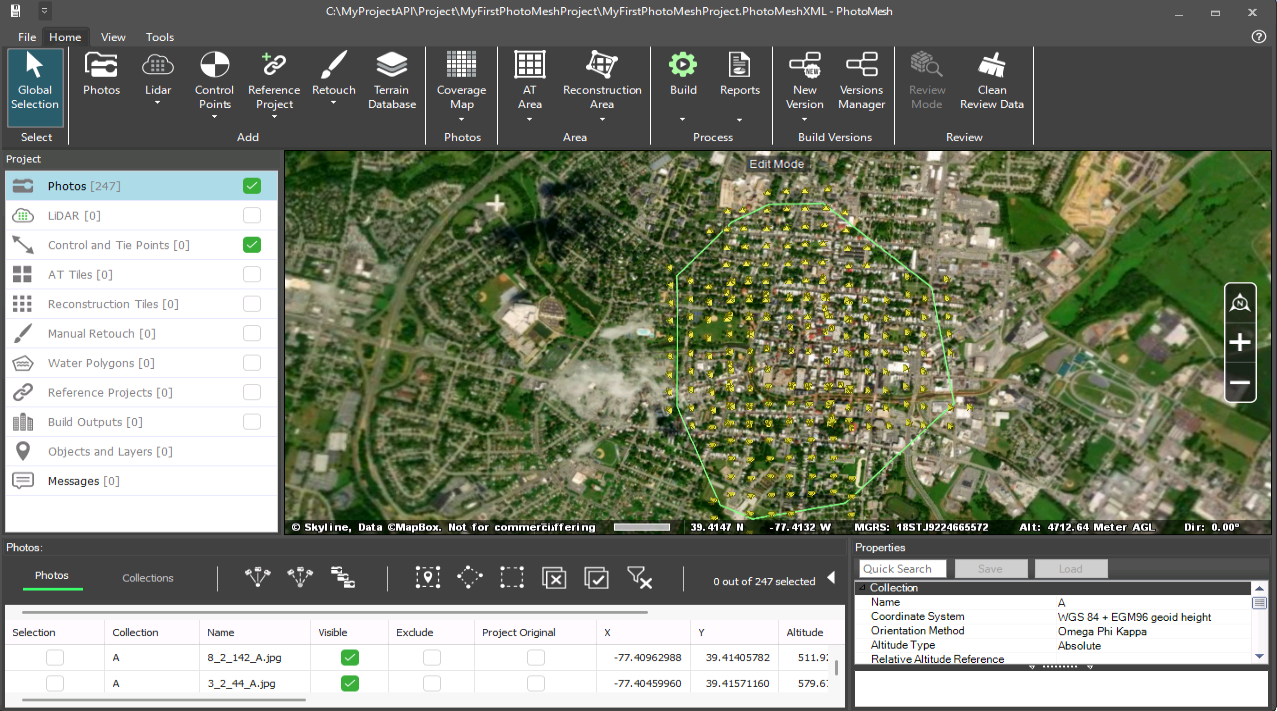Collapse the Collection properties group

862,588
